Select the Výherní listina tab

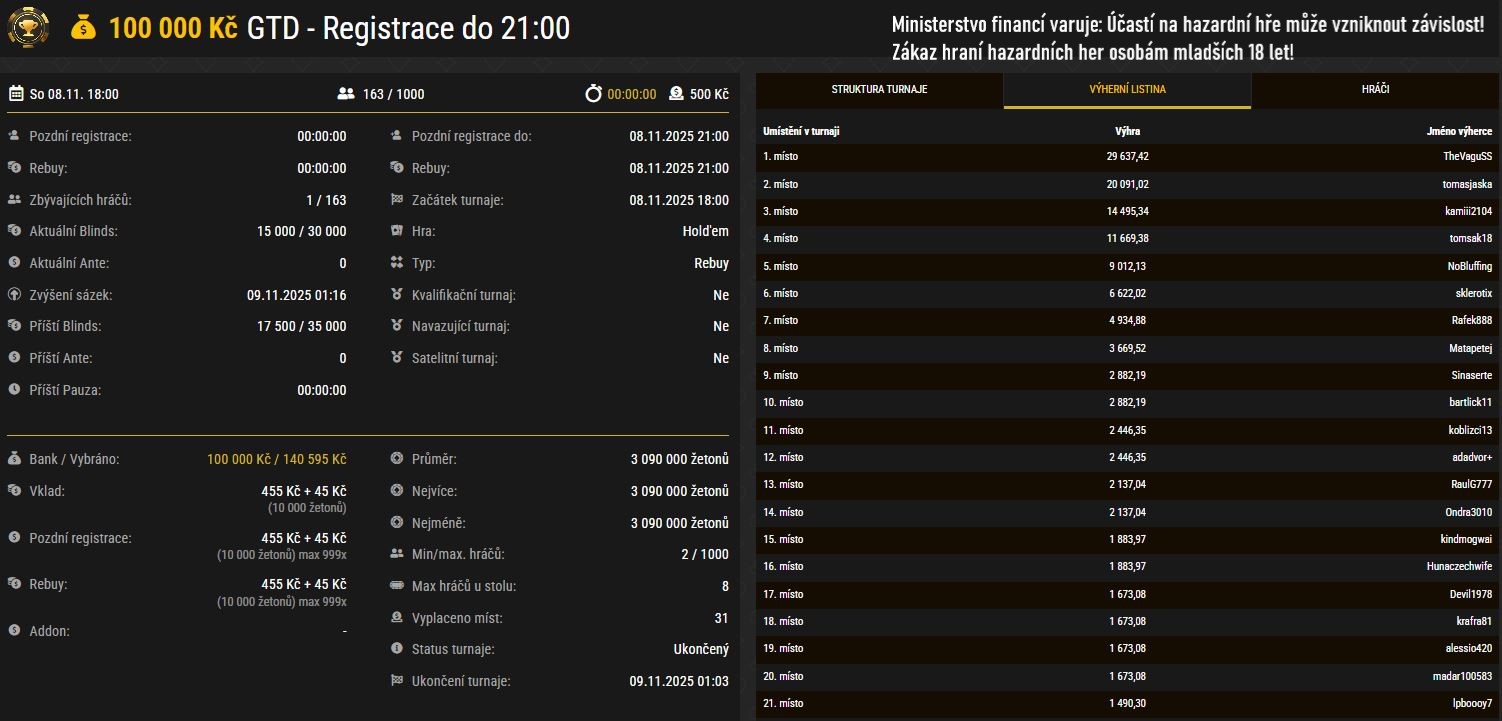click(x=1127, y=90)
